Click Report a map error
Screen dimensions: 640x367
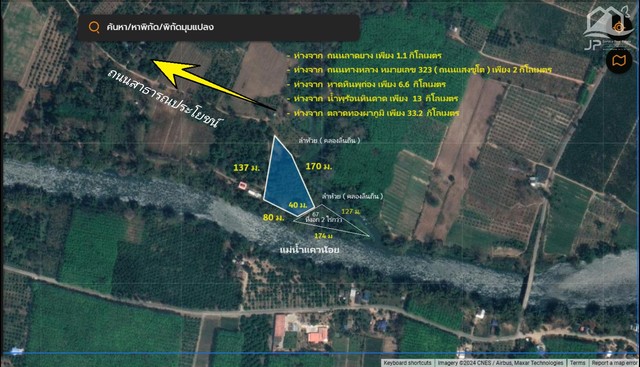pyautogui.click(x=614, y=363)
